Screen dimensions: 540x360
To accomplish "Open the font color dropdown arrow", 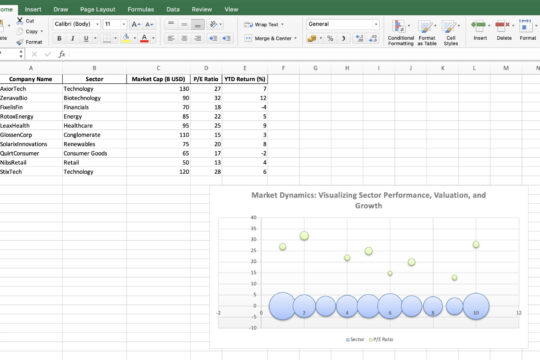I will click(x=153, y=38).
